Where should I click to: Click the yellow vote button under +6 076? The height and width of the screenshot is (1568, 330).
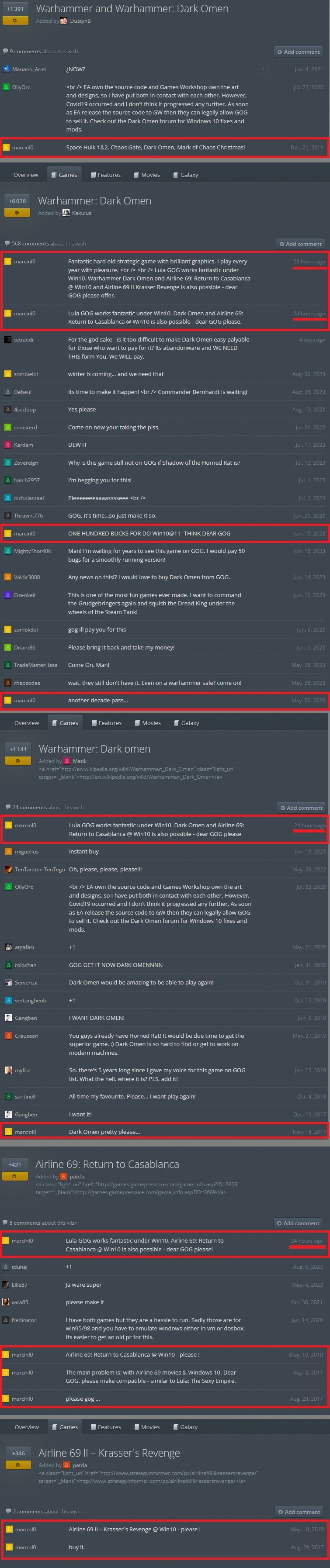tap(17, 212)
